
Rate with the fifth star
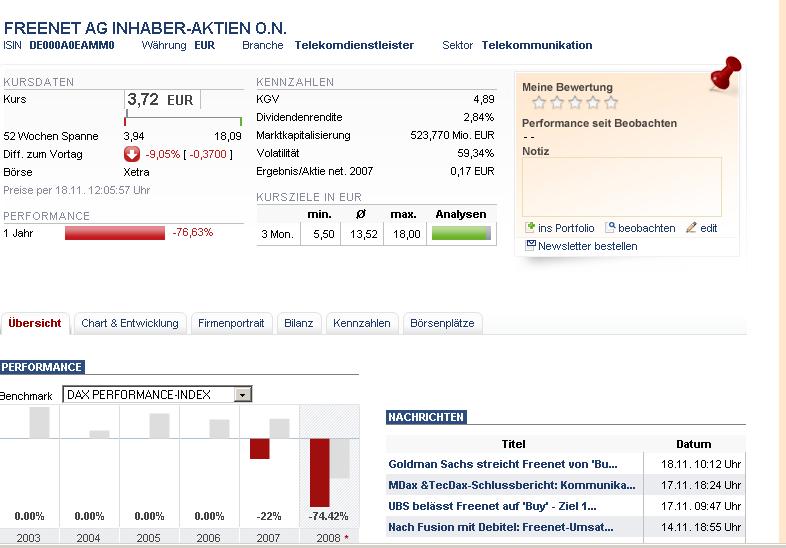tap(611, 103)
